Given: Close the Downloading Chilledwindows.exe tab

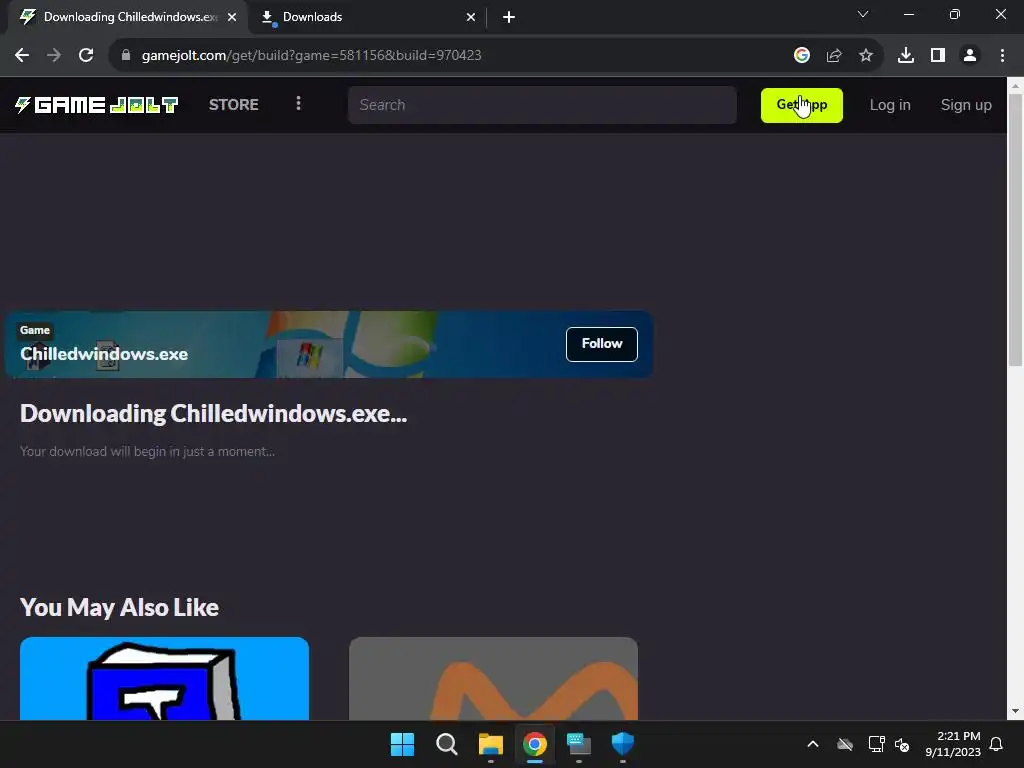Looking at the screenshot, I should 232,17.
